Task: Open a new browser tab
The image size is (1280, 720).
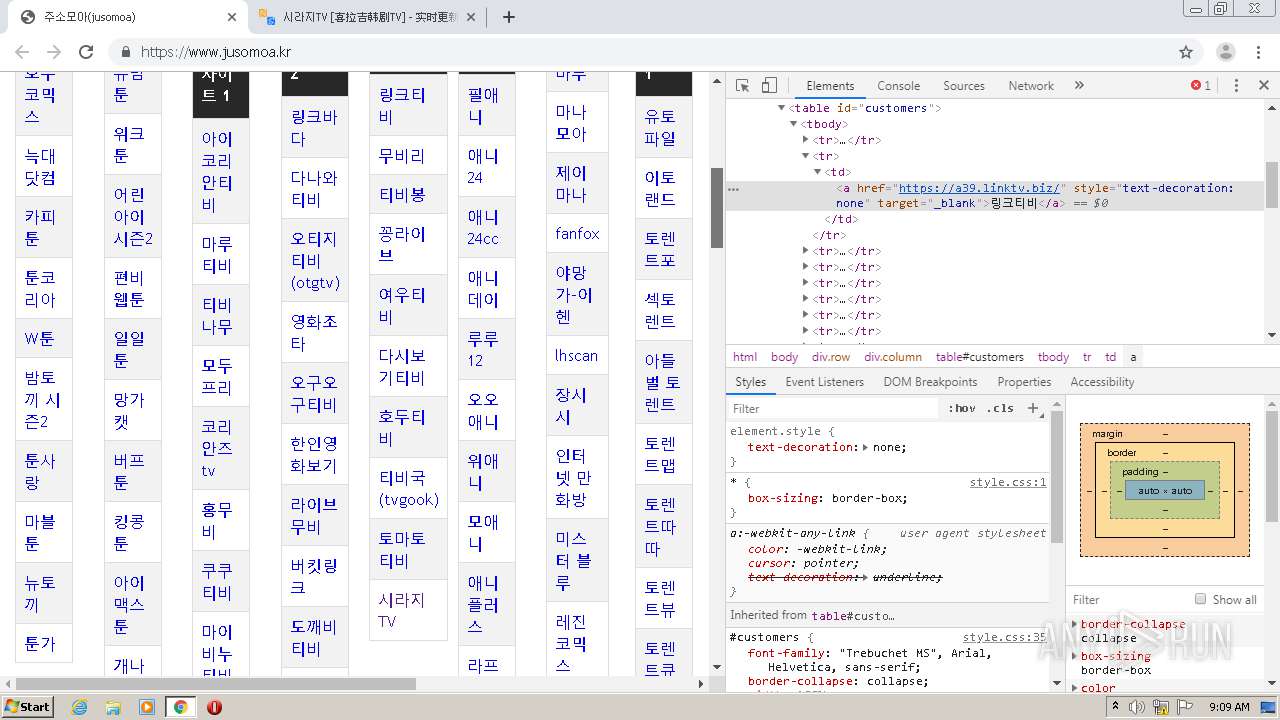Action: pos(509,17)
